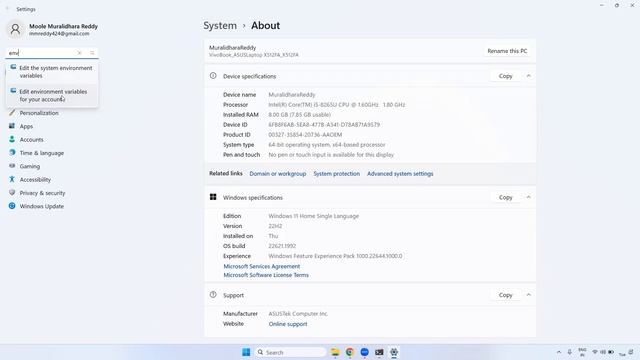
Task: Open Accessibility settings
Action: coord(35,180)
